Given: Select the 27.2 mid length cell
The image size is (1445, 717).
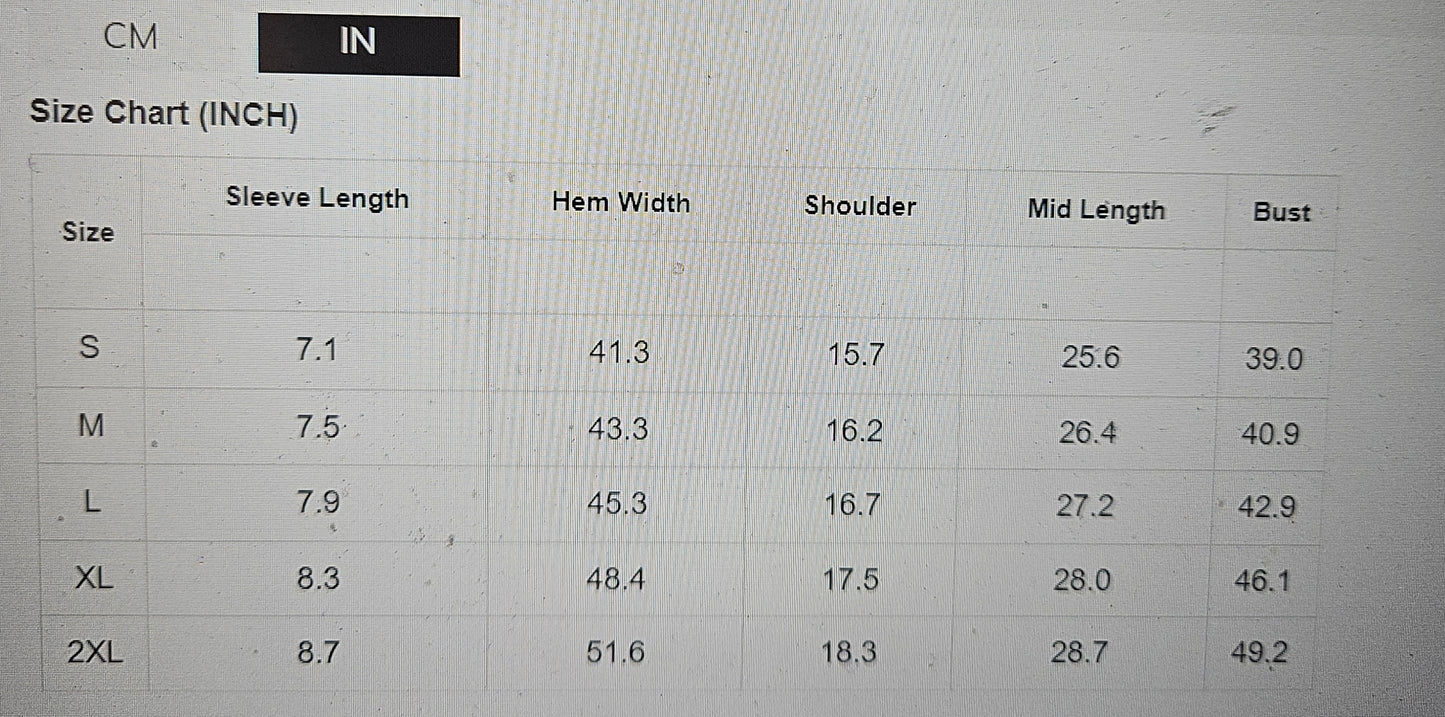Looking at the screenshot, I should (x=1085, y=506).
